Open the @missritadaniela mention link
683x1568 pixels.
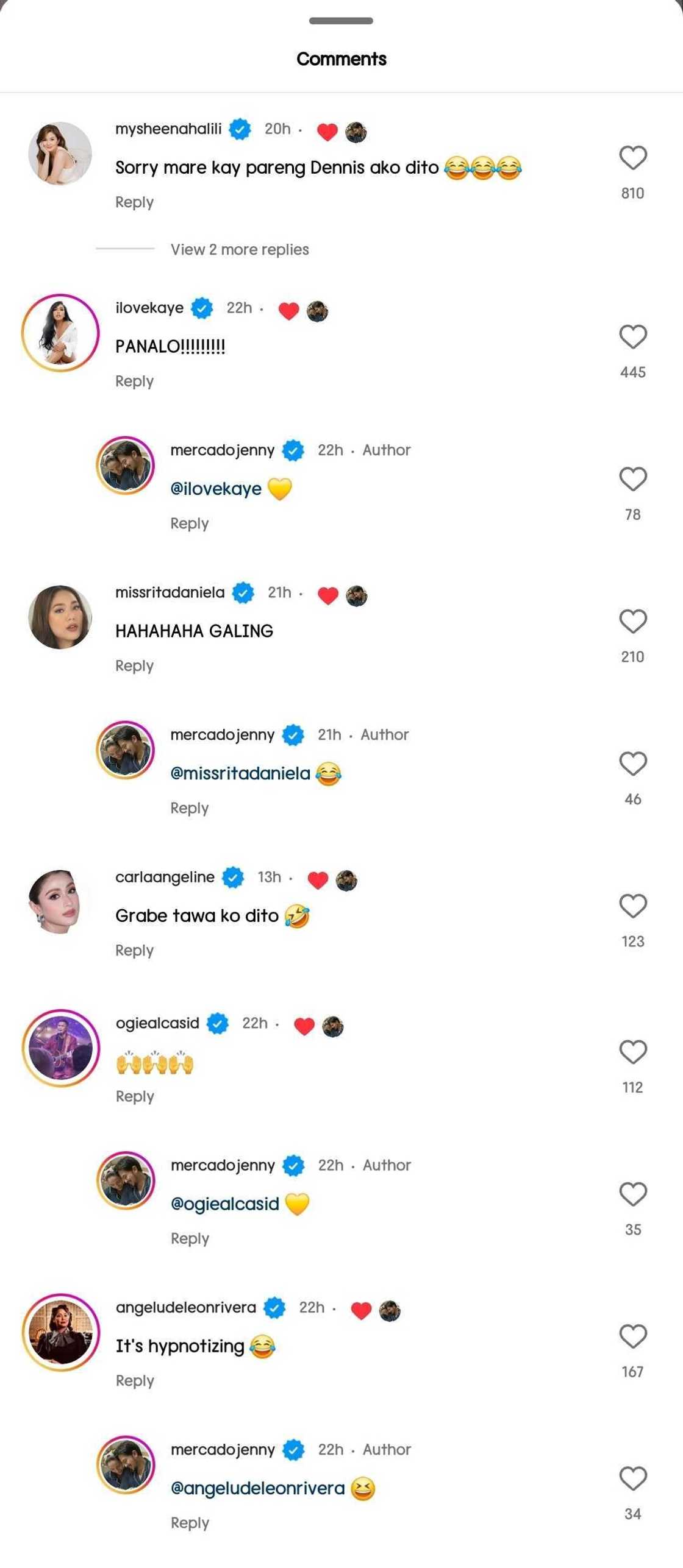tap(240, 773)
